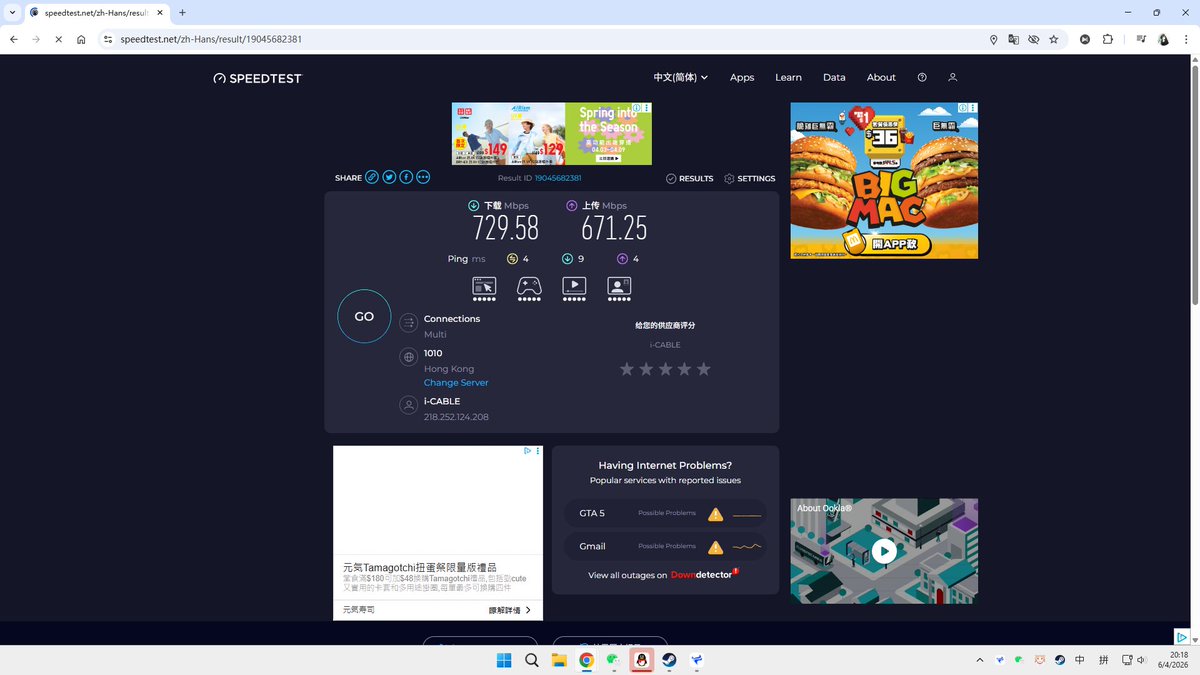1200x675 pixels.
Task: Open the browser Extensions puzzle icon
Action: point(1108,39)
